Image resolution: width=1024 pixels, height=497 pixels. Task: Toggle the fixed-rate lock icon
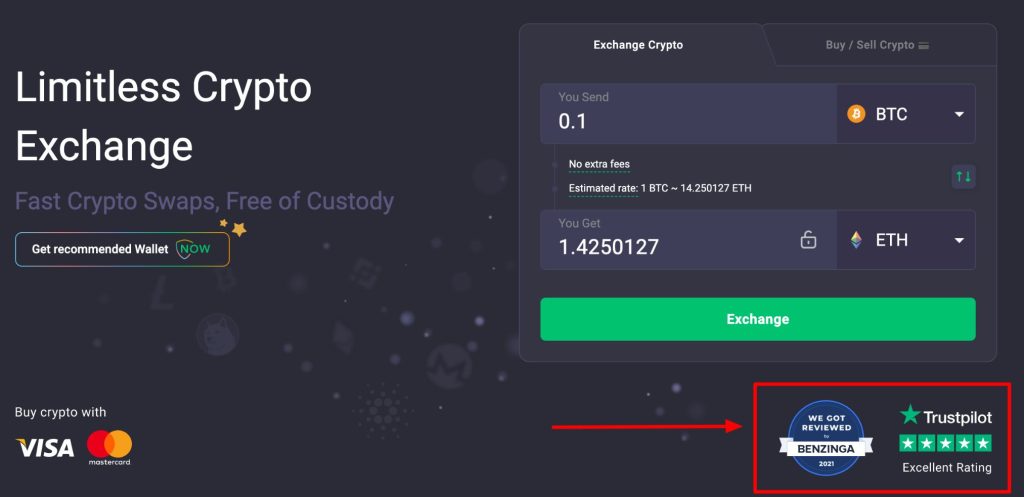(x=808, y=240)
